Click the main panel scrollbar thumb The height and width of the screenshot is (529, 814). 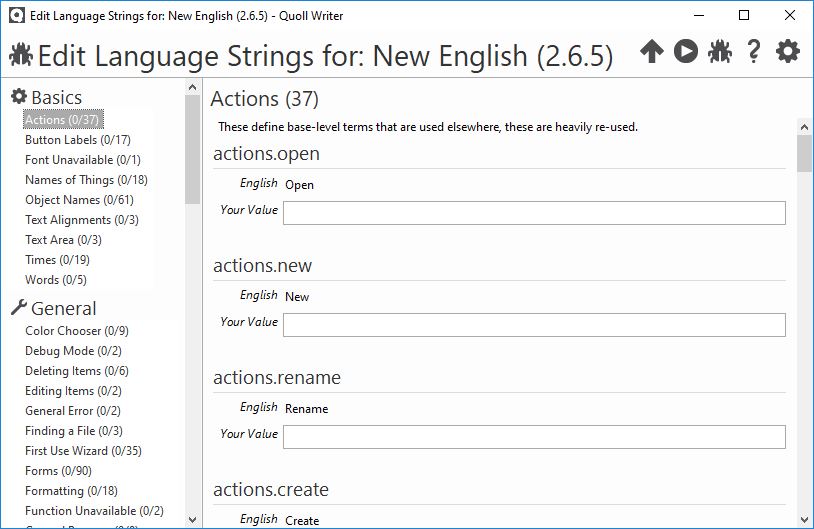(x=804, y=153)
